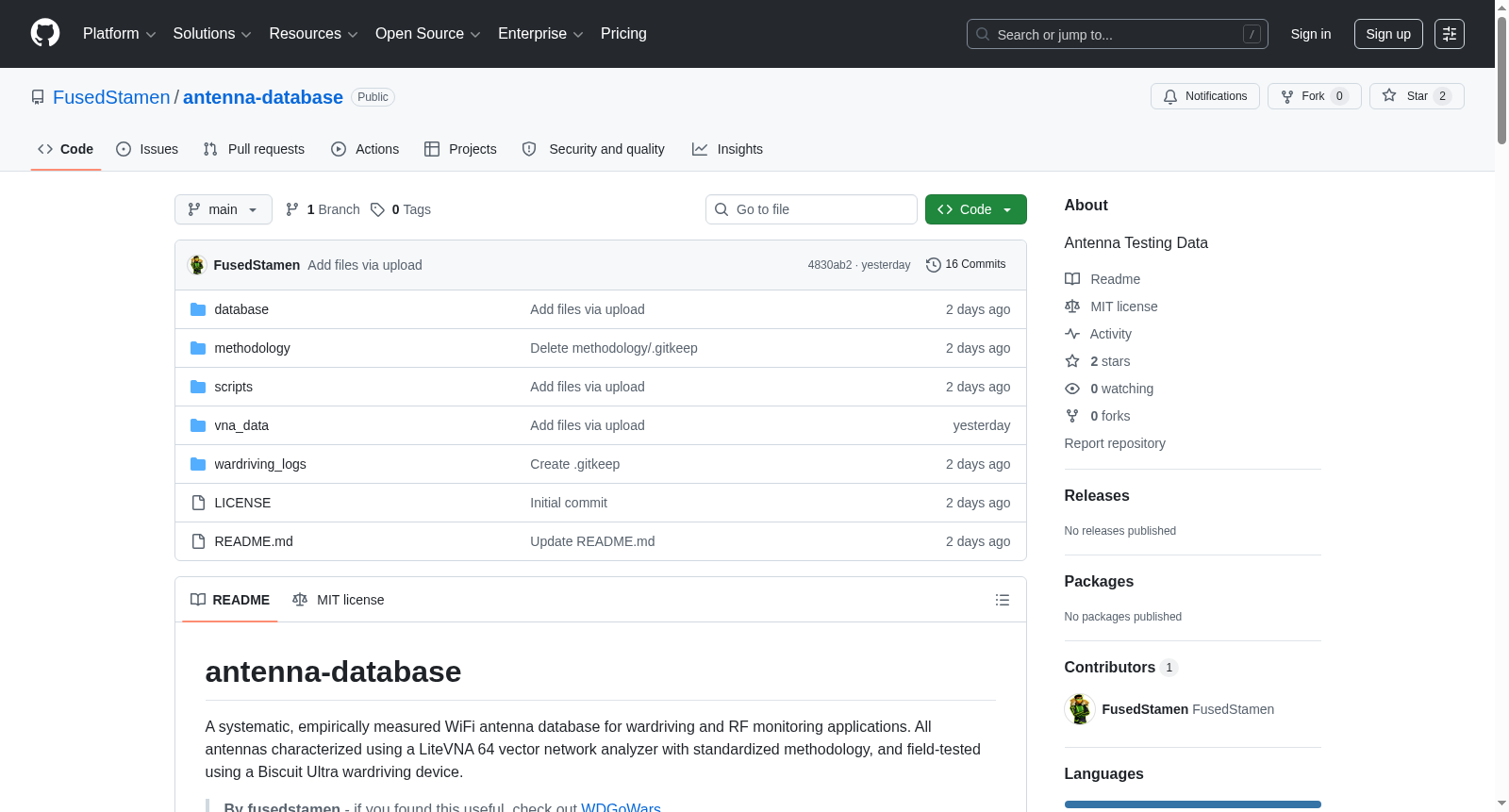Open the README outline list icon
Screen dimensions: 1509x812
[1003, 600]
